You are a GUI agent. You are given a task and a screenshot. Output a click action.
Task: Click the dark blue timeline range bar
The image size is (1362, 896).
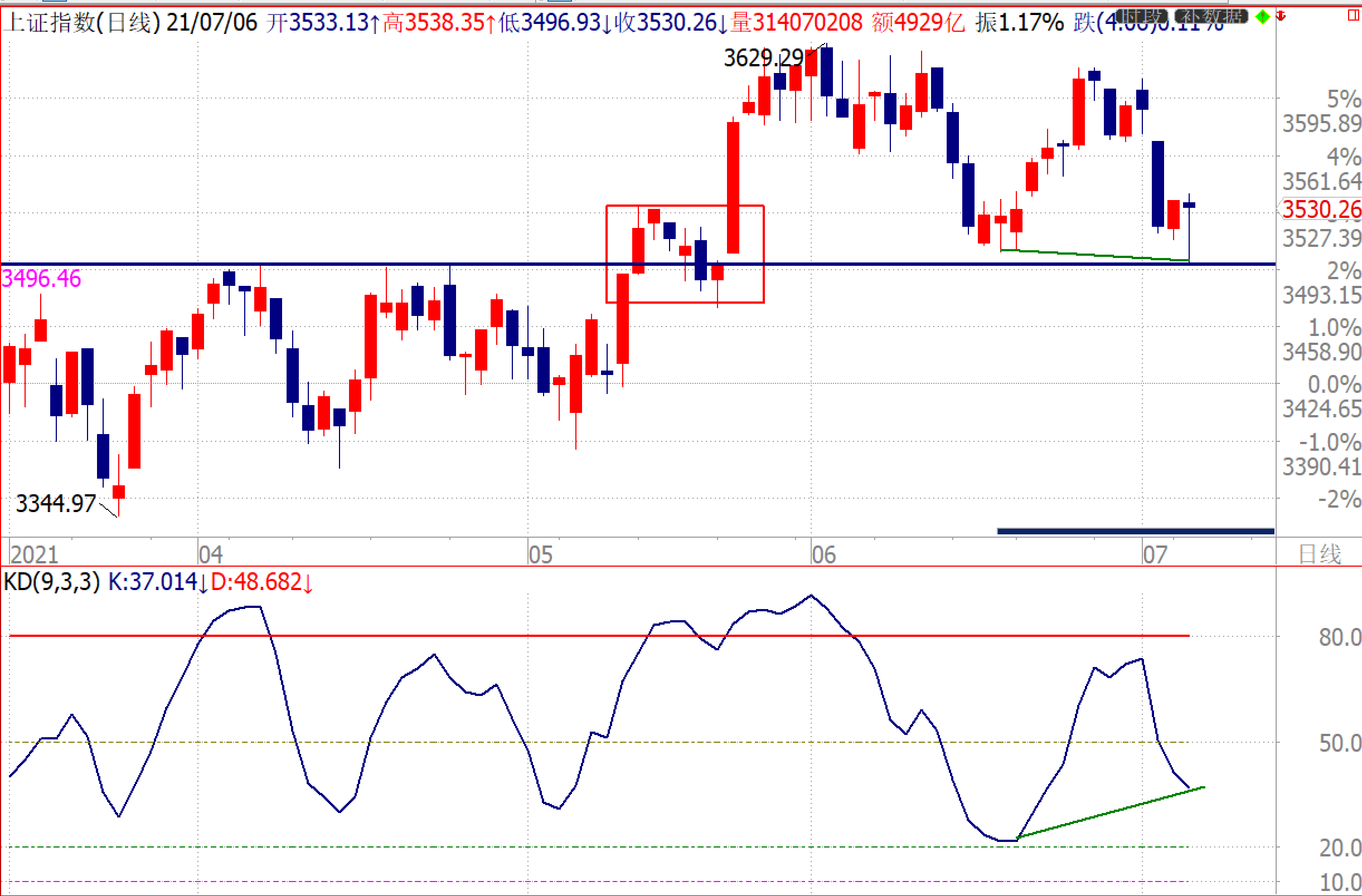pos(1136,531)
